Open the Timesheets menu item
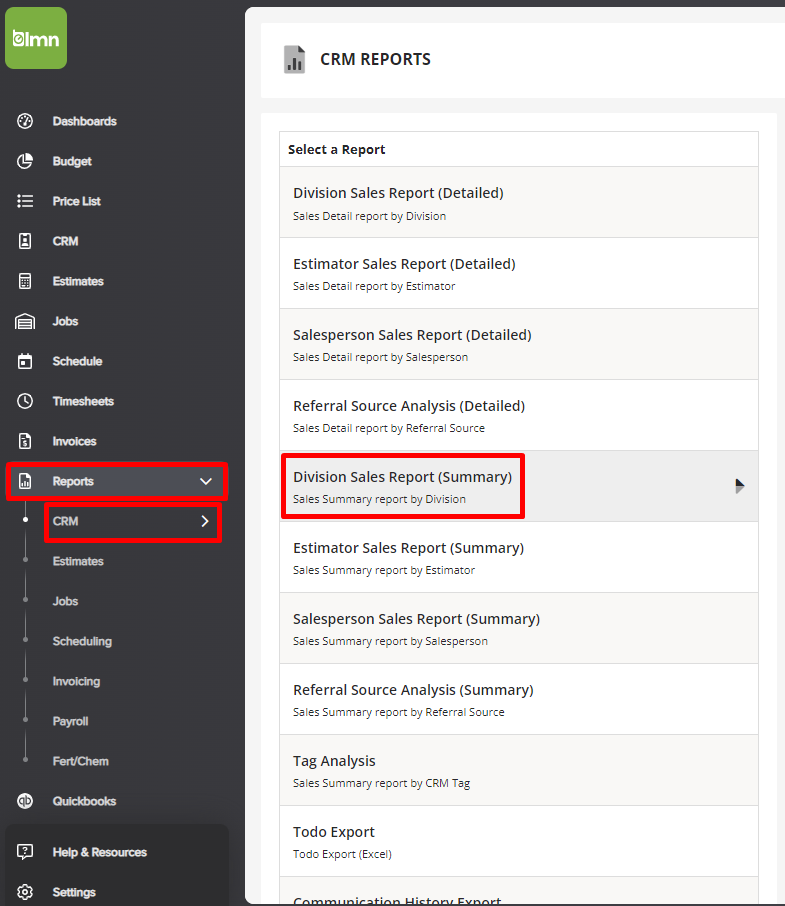785x906 pixels. point(83,401)
